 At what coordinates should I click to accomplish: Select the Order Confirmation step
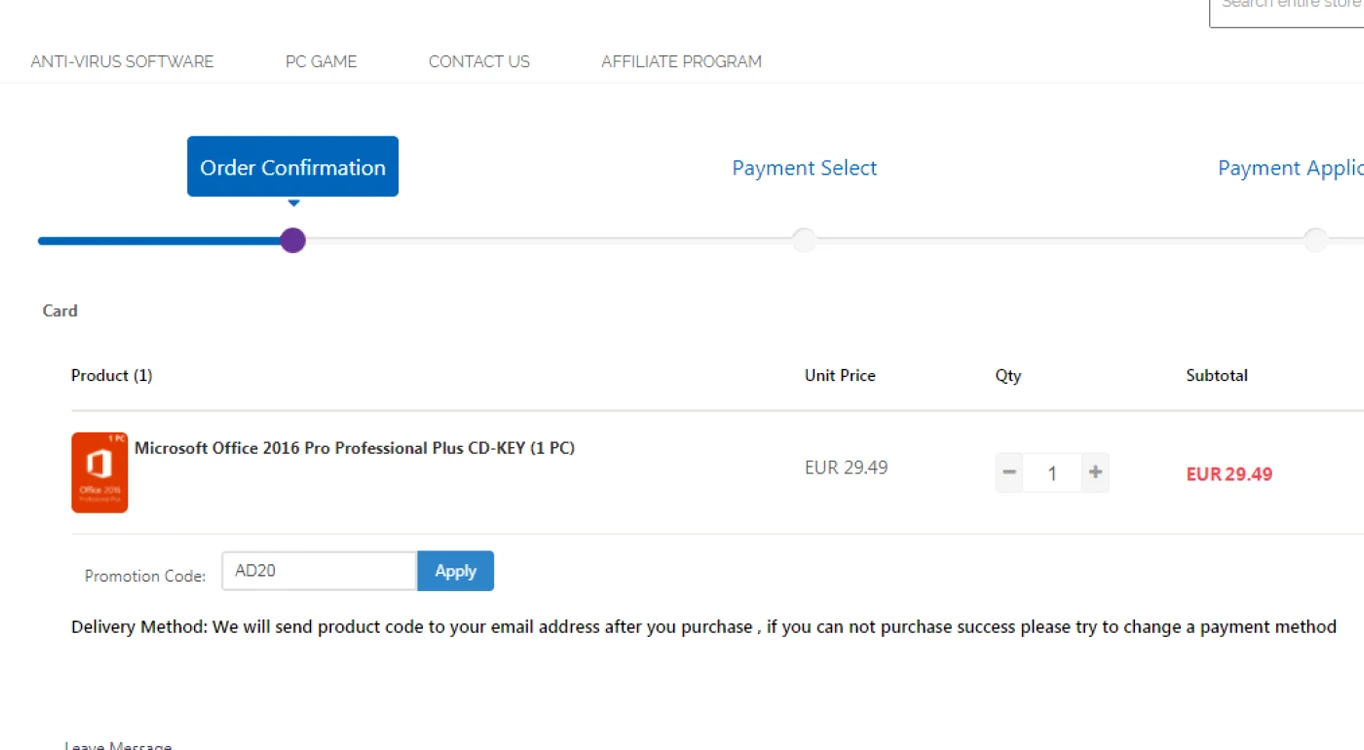tap(293, 167)
